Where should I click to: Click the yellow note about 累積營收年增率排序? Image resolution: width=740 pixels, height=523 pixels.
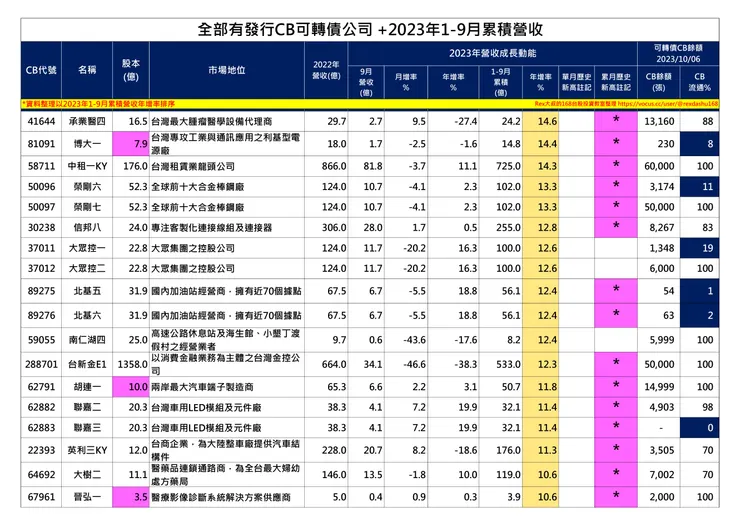(99, 103)
